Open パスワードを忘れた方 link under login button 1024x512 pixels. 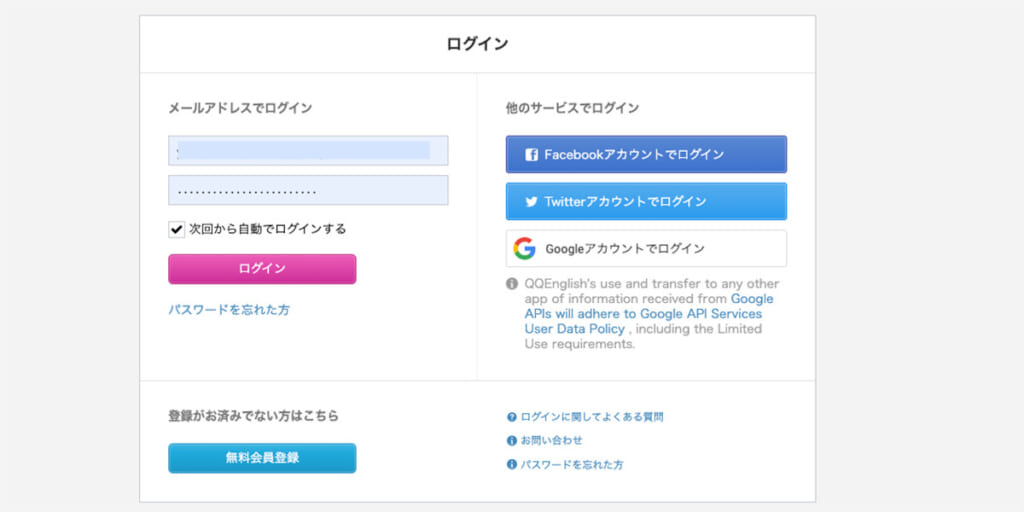(229, 310)
